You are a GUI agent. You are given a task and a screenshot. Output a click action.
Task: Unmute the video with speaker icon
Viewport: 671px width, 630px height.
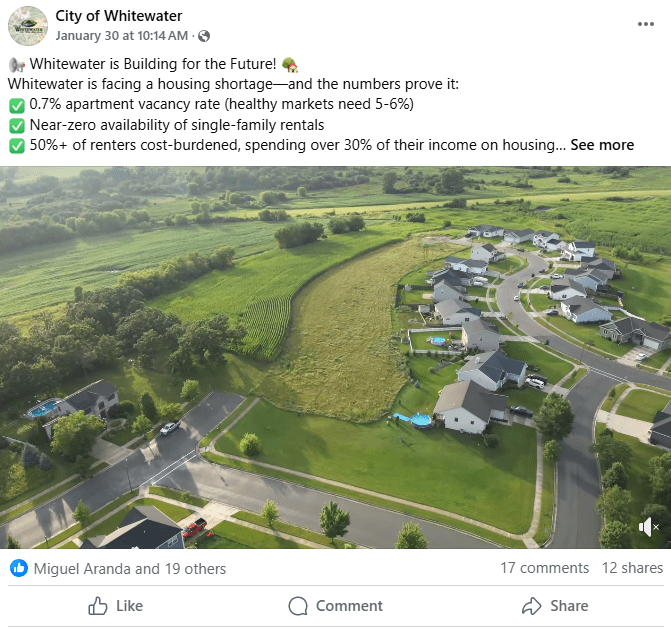coord(649,527)
